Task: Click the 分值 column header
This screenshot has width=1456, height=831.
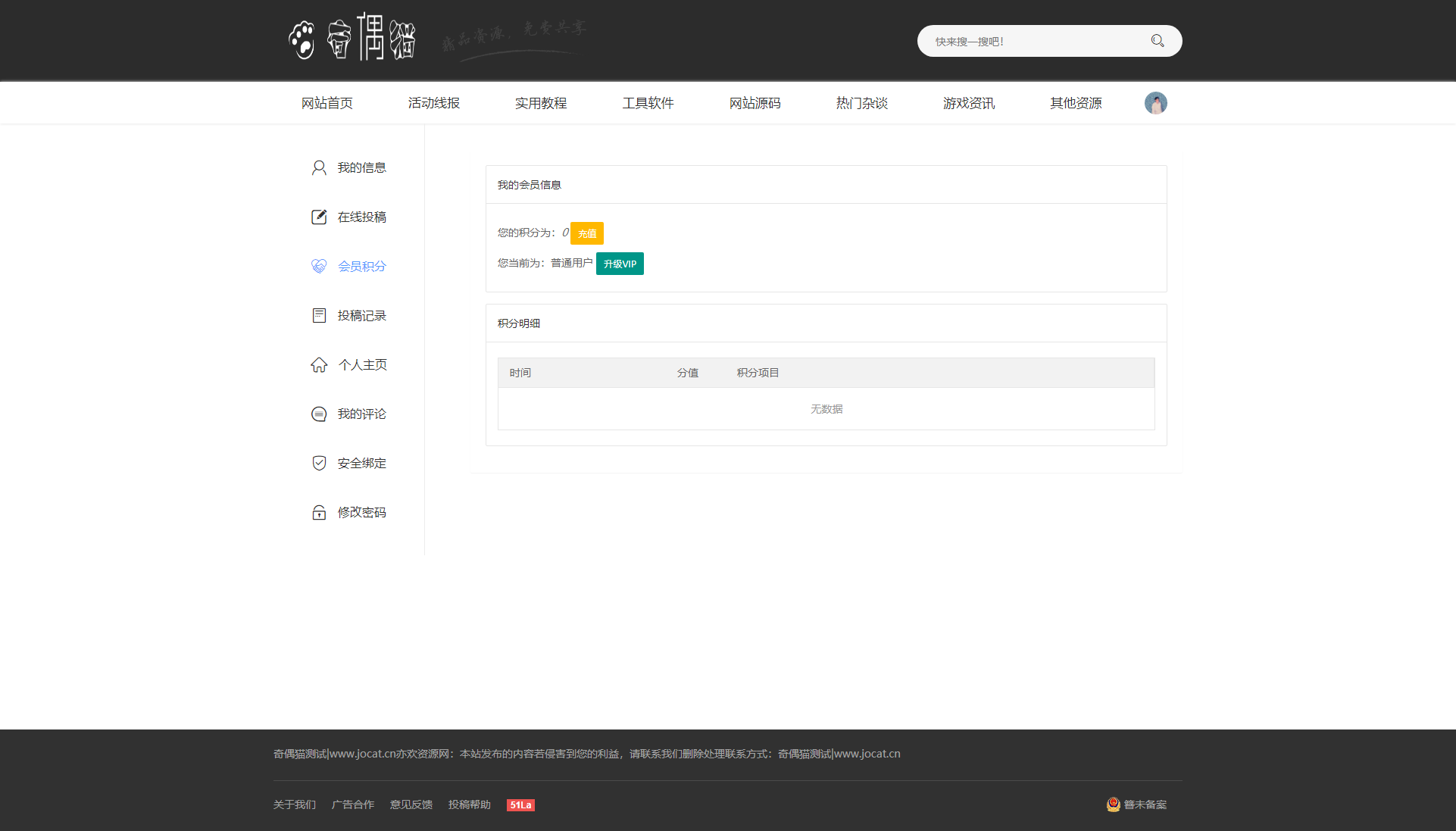Action: (x=688, y=373)
